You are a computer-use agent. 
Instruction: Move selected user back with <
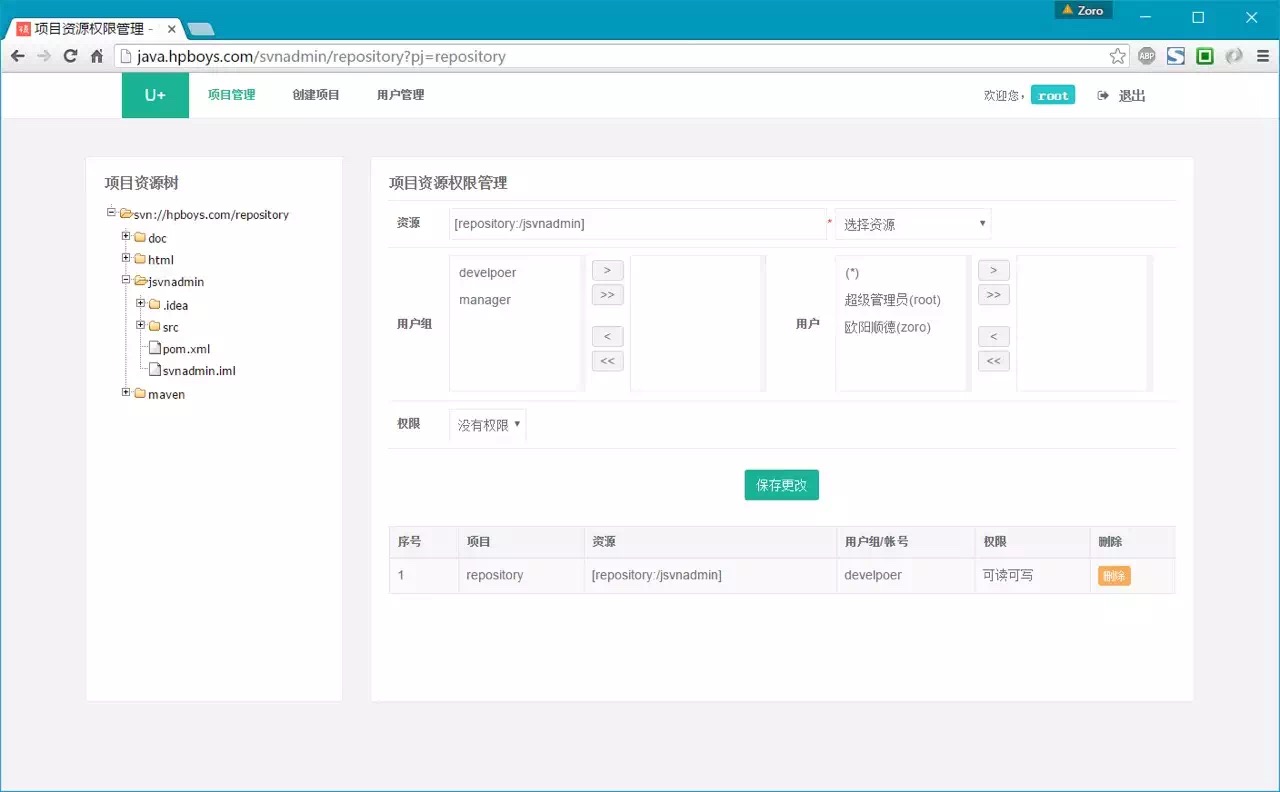[994, 336]
